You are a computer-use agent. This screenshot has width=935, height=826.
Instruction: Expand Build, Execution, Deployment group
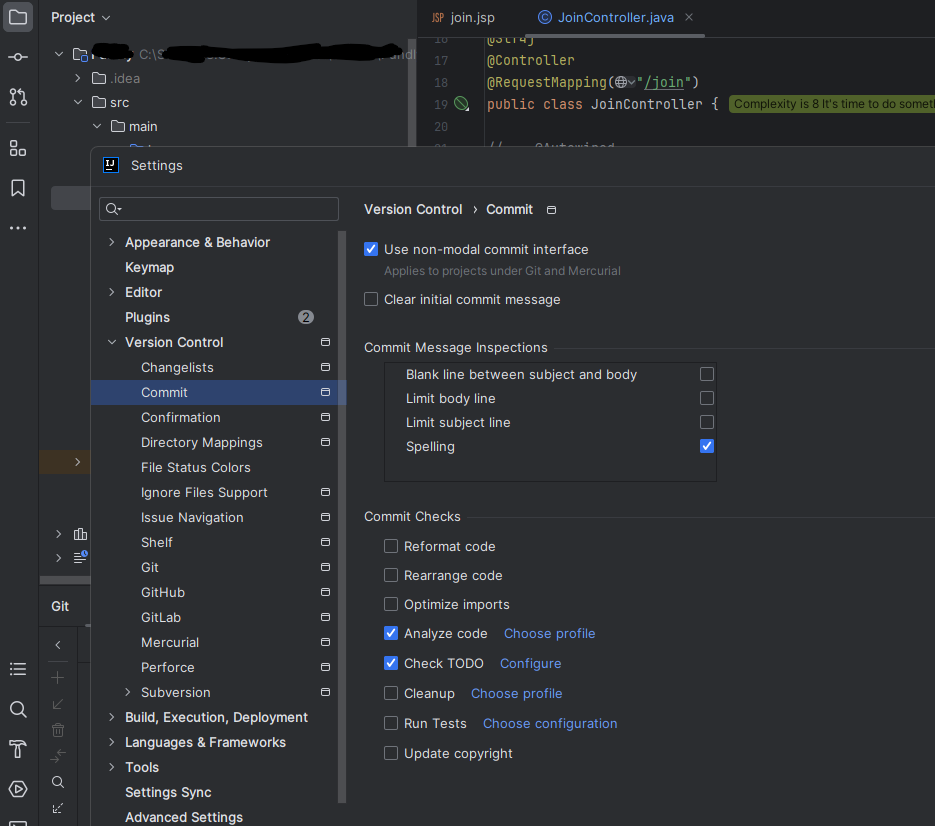pyautogui.click(x=112, y=717)
